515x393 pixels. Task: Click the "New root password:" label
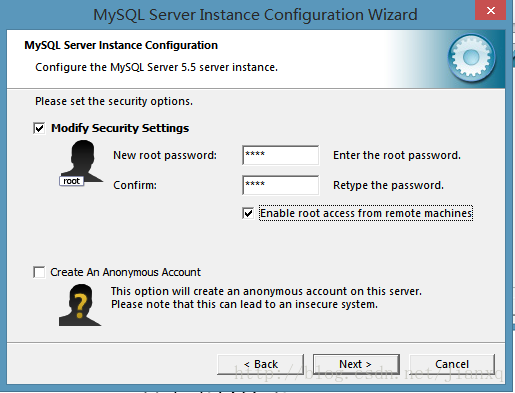click(165, 155)
